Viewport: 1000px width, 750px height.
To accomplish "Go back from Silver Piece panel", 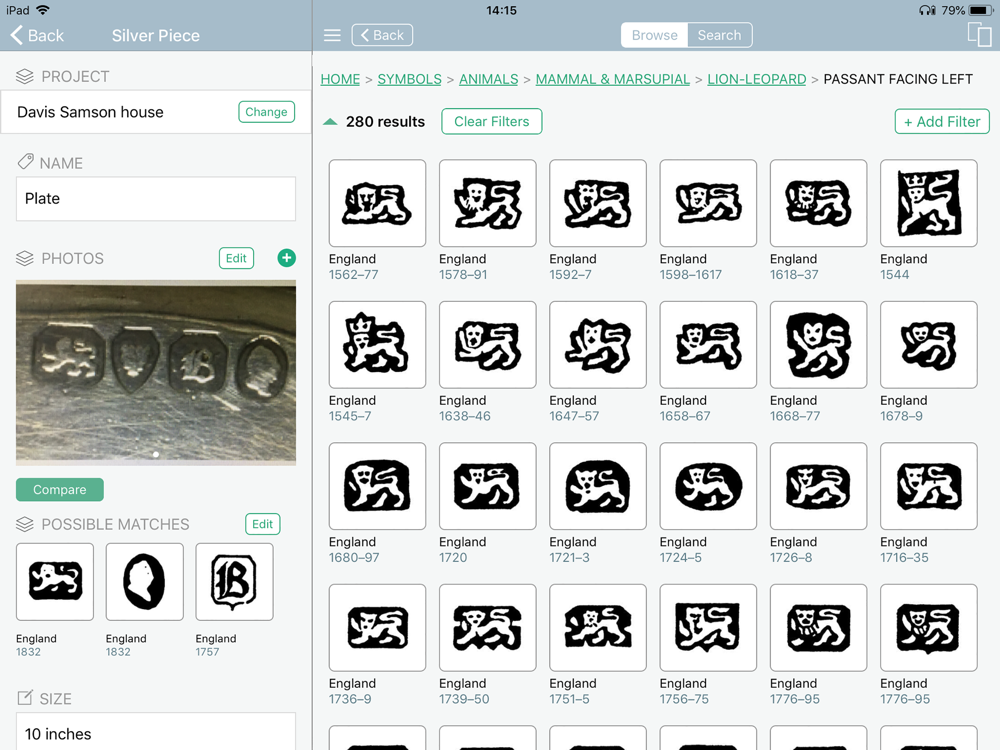I will (37, 35).
